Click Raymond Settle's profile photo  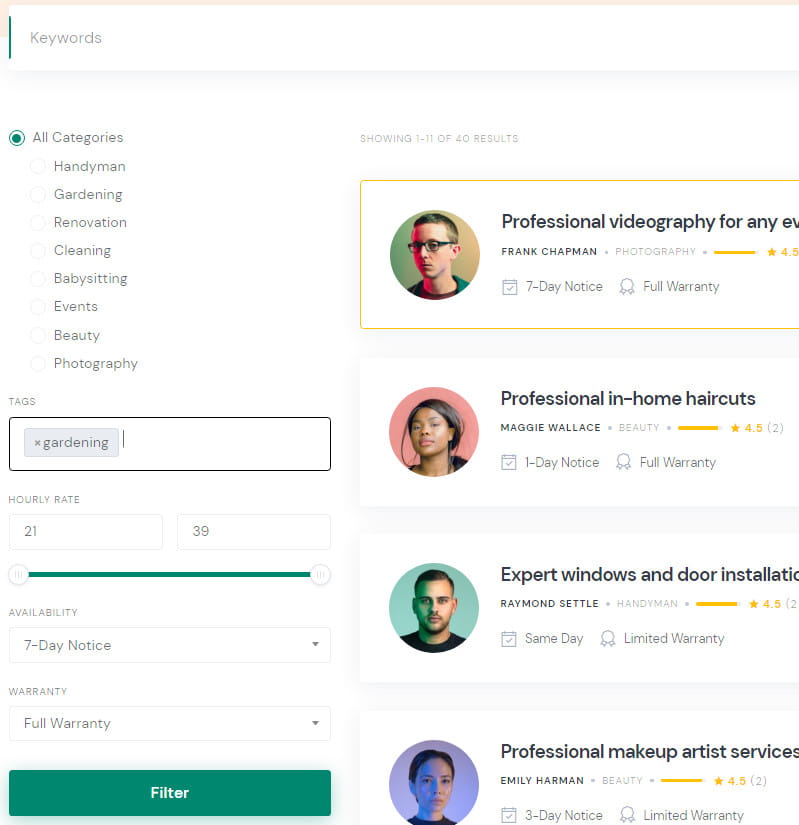pyautogui.click(x=434, y=608)
